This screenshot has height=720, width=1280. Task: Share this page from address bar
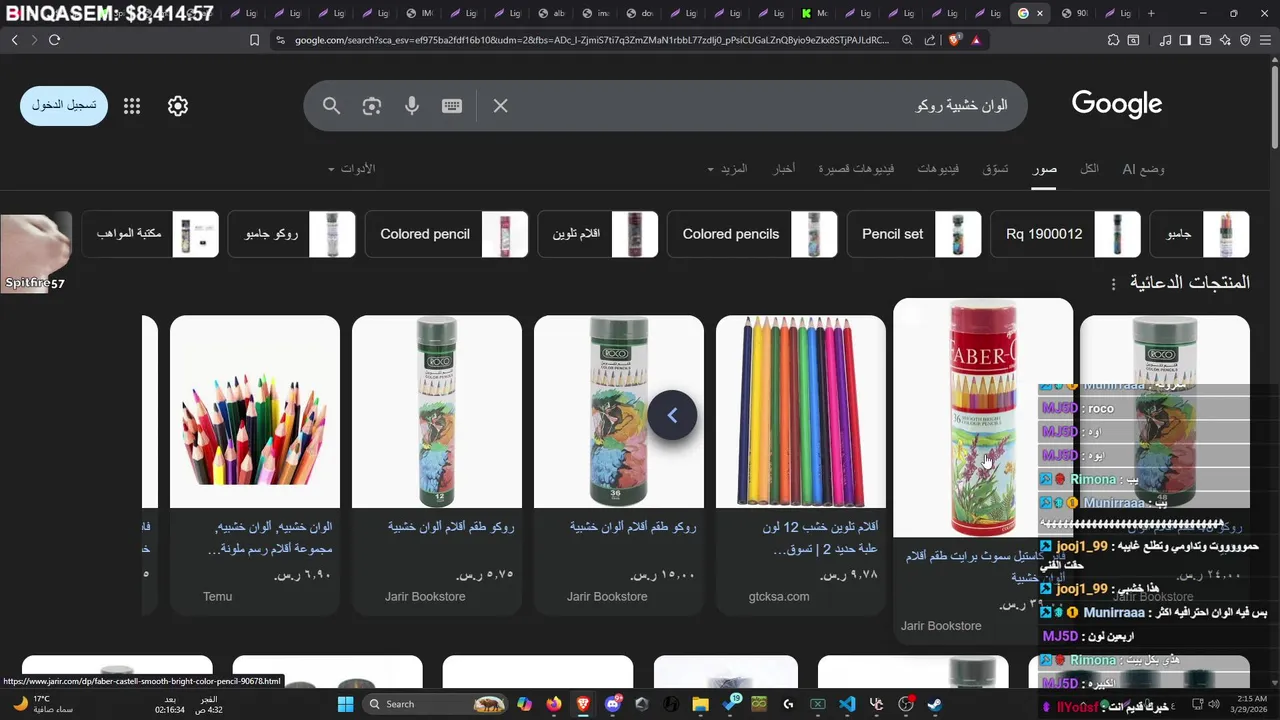pyautogui.click(x=930, y=40)
